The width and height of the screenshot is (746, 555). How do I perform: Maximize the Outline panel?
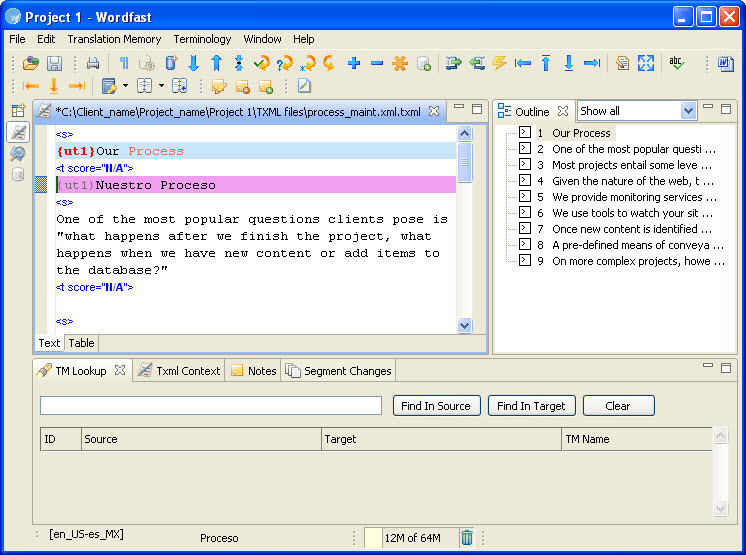(726, 109)
